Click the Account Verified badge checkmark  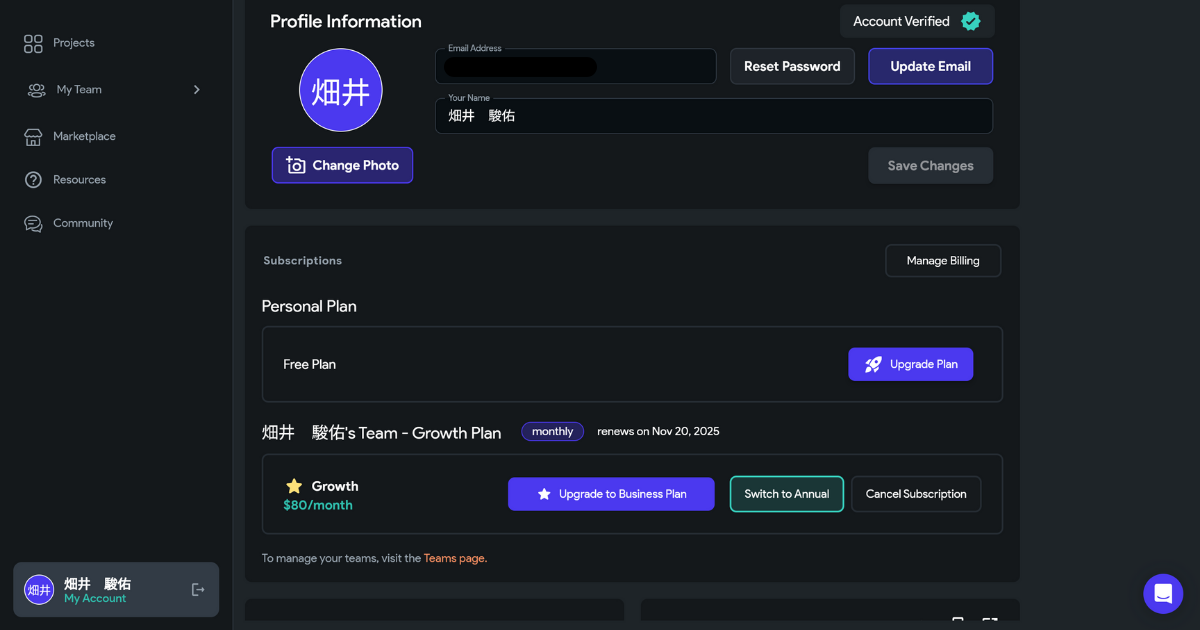click(970, 21)
